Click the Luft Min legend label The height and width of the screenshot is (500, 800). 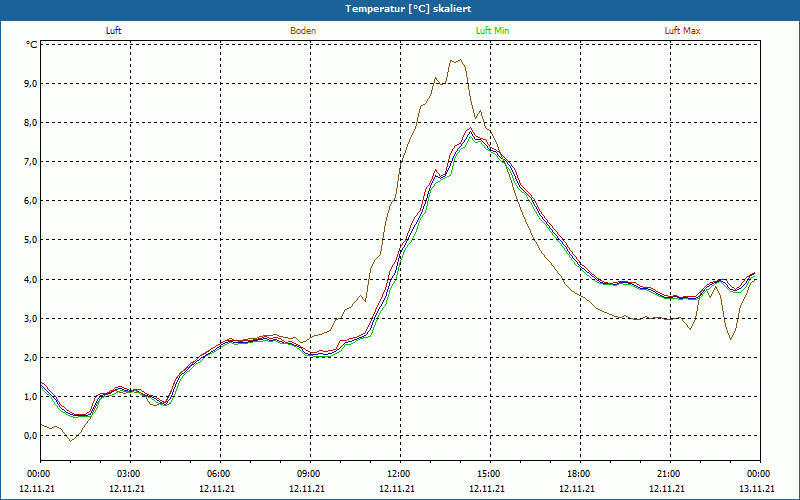point(492,31)
